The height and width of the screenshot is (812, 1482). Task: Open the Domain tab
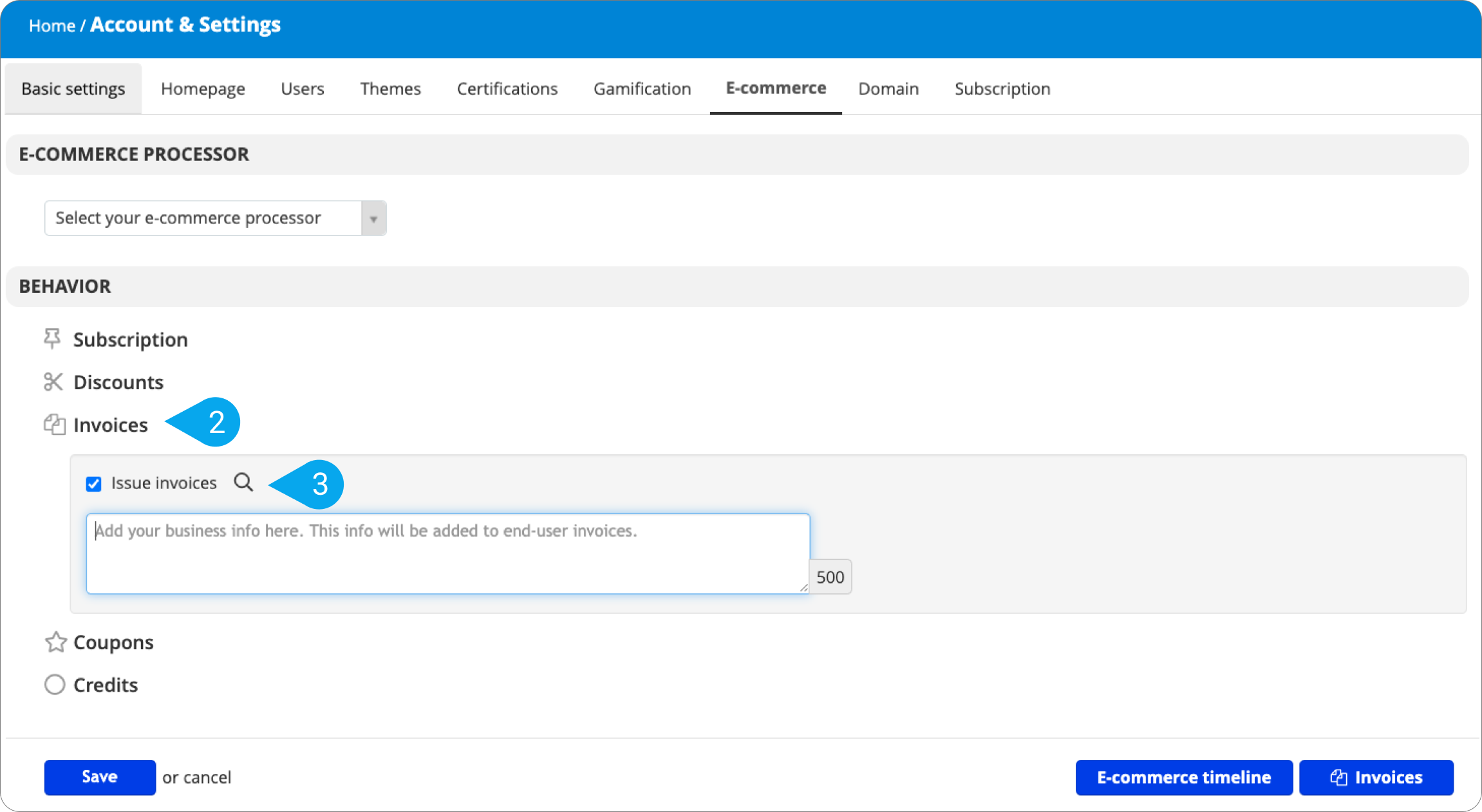[888, 89]
